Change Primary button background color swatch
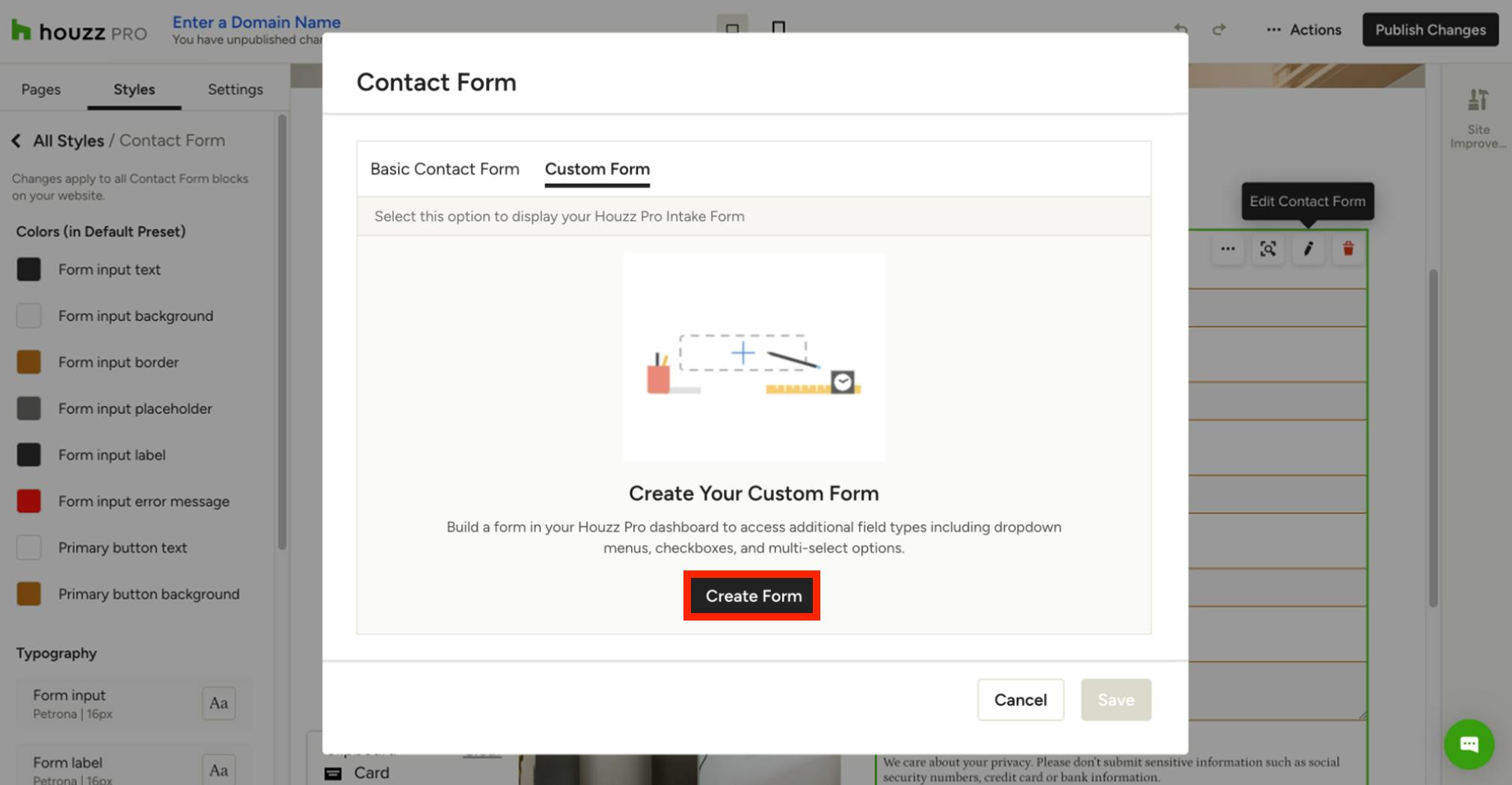The image size is (1512, 785). click(29, 594)
